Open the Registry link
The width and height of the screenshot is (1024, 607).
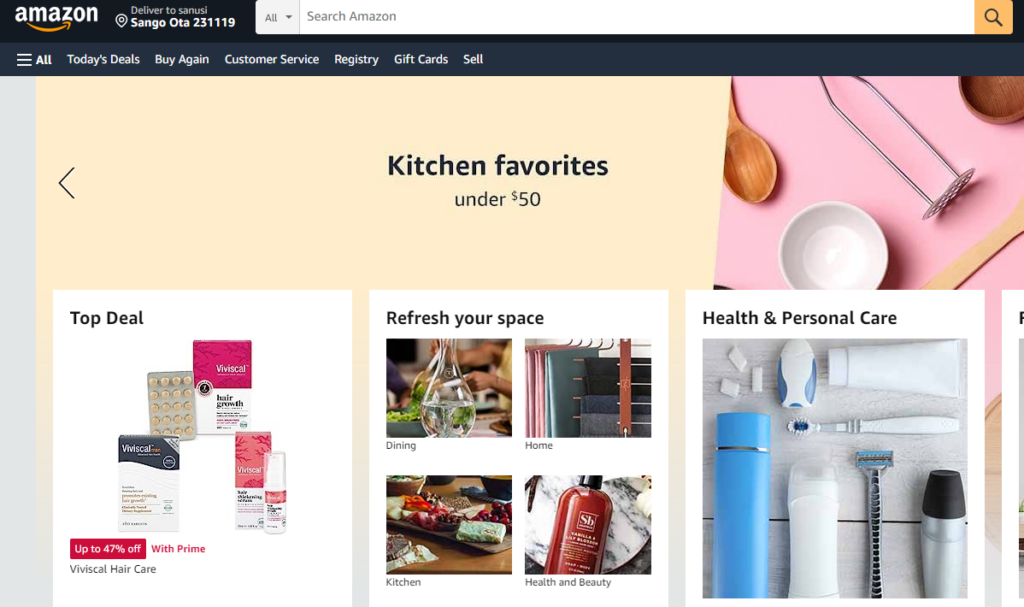tap(356, 59)
